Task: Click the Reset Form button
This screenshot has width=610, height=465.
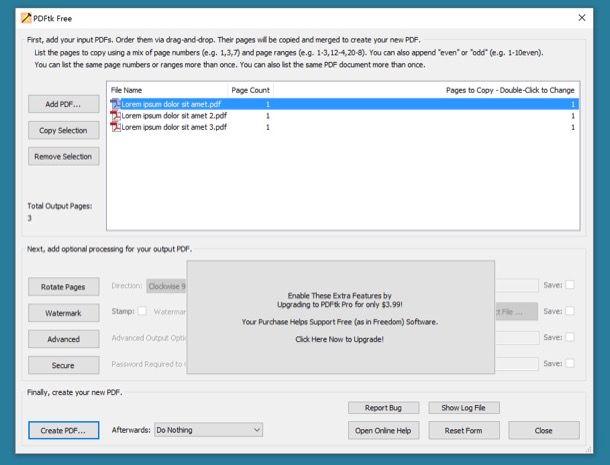Action: coord(464,430)
